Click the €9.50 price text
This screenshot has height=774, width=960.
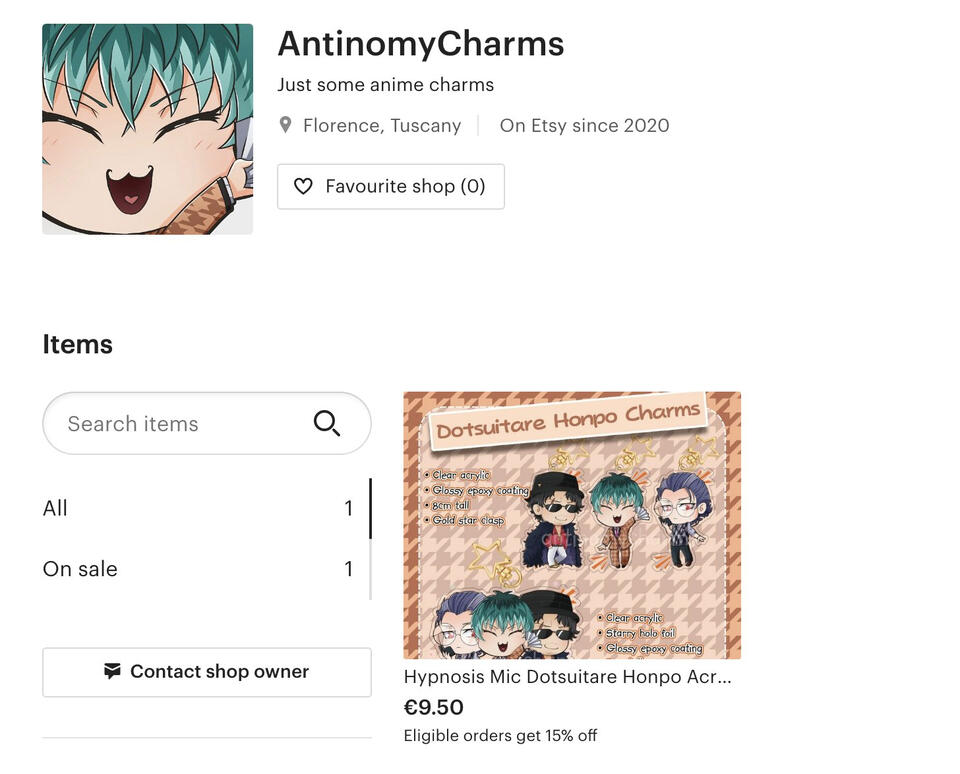click(x=433, y=707)
